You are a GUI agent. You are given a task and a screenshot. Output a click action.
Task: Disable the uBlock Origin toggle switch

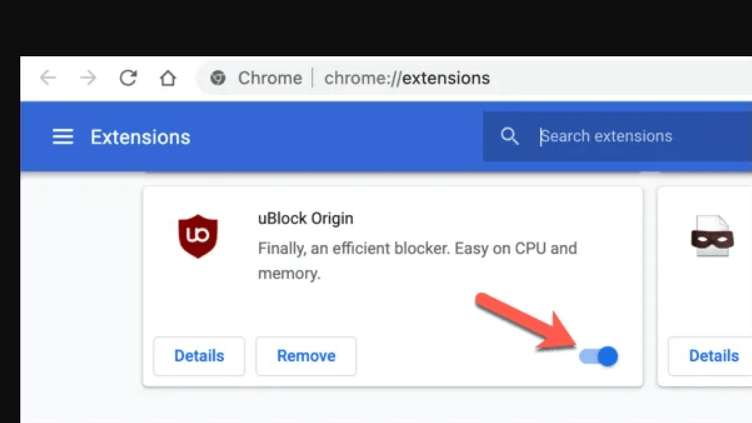[599, 356]
